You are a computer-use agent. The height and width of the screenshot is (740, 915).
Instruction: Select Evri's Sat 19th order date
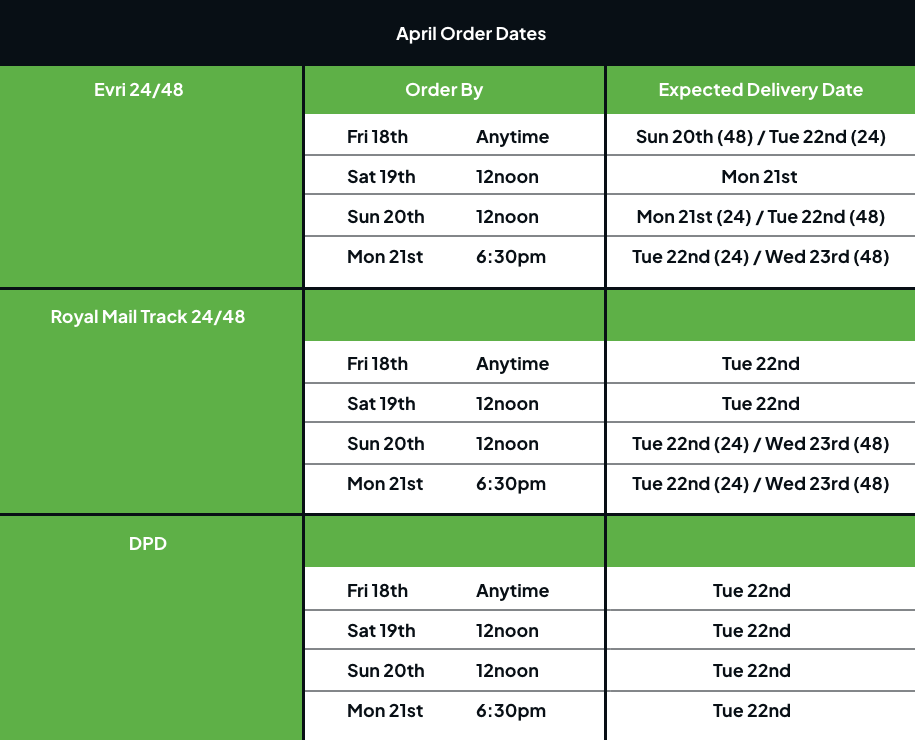381,177
